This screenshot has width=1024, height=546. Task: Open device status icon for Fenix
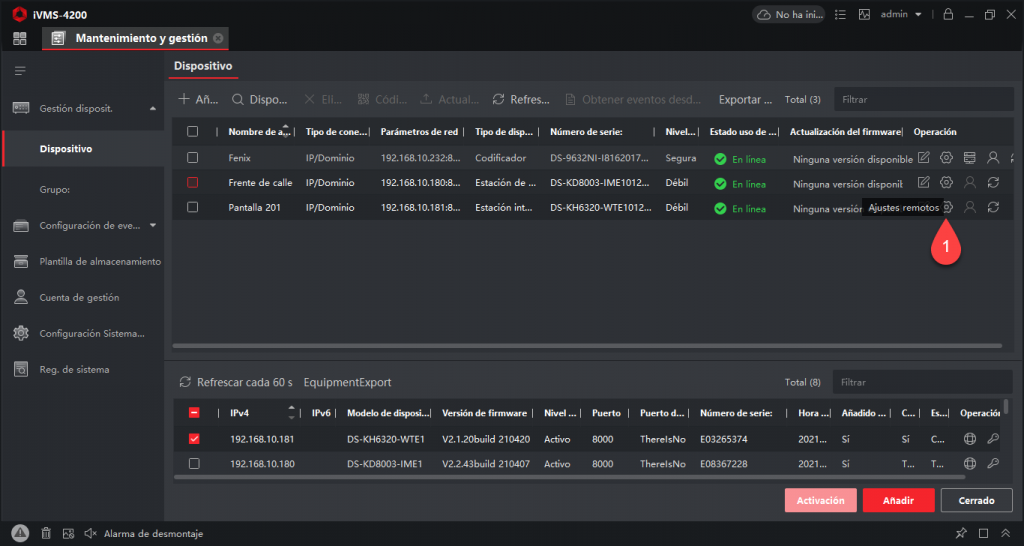point(970,157)
